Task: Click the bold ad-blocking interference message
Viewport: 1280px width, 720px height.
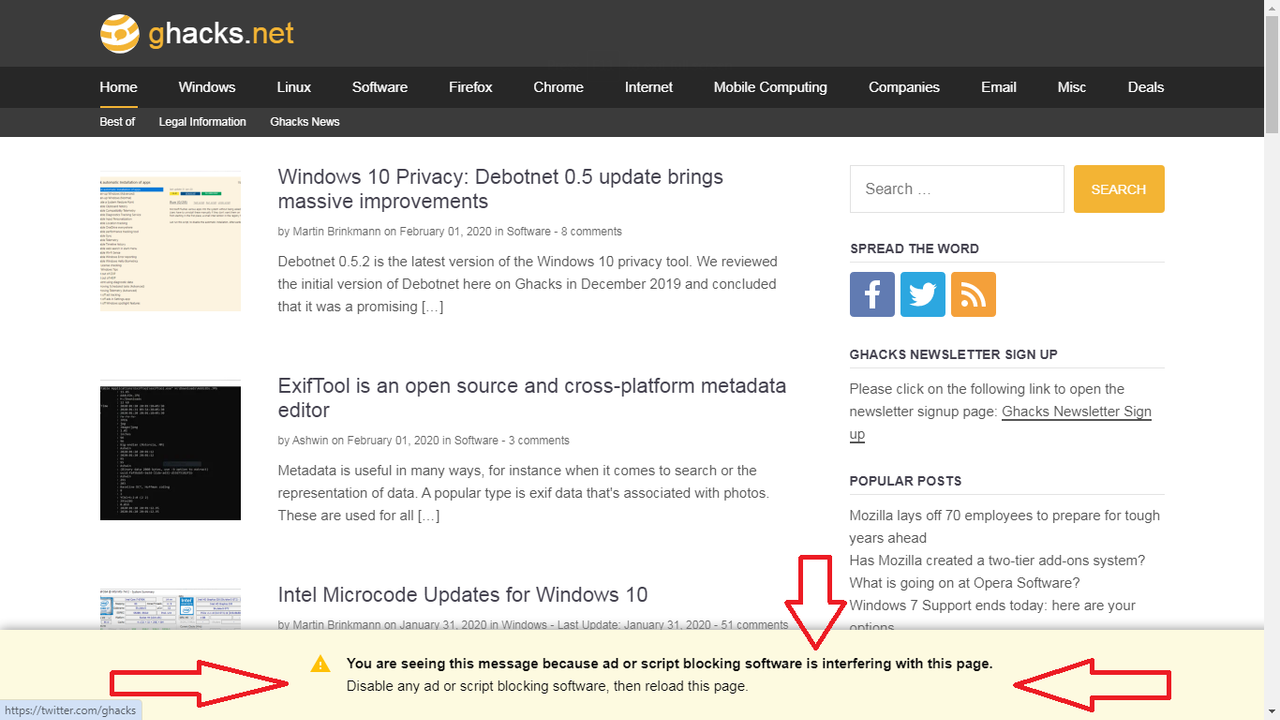Action: (669, 664)
